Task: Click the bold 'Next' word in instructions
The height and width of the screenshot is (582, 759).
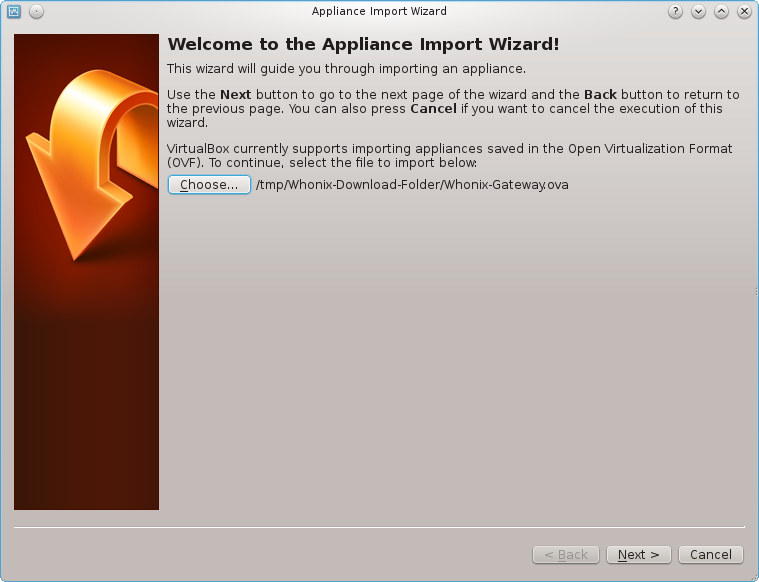Action: click(x=235, y=95)
